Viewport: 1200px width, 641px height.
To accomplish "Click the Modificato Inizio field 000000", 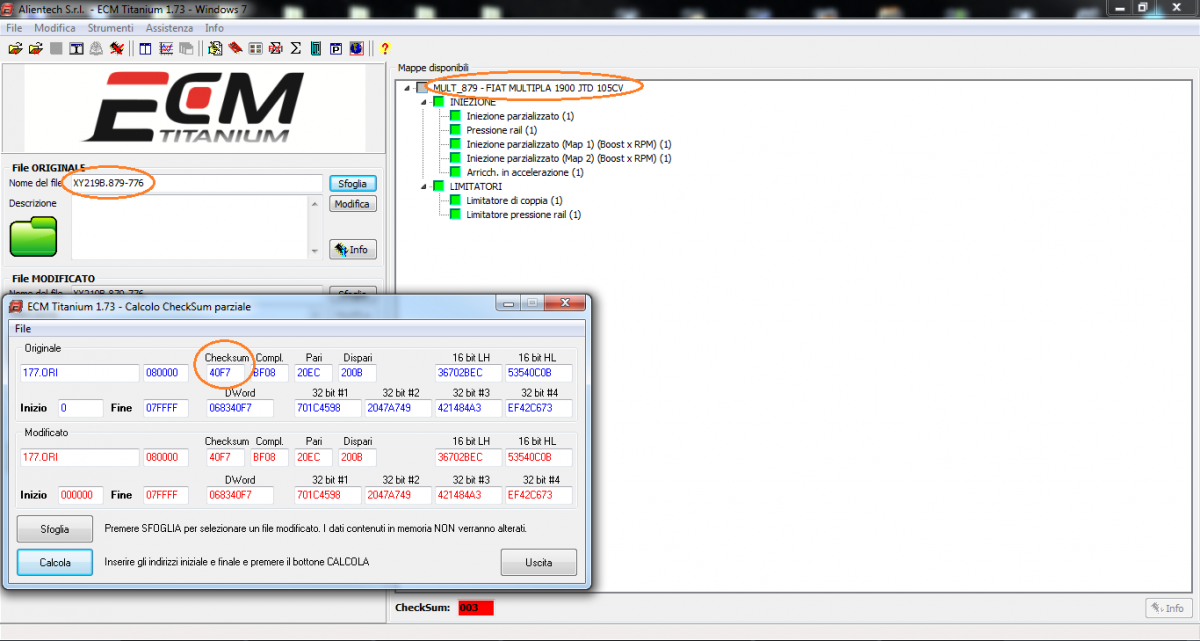I will 80,495.
